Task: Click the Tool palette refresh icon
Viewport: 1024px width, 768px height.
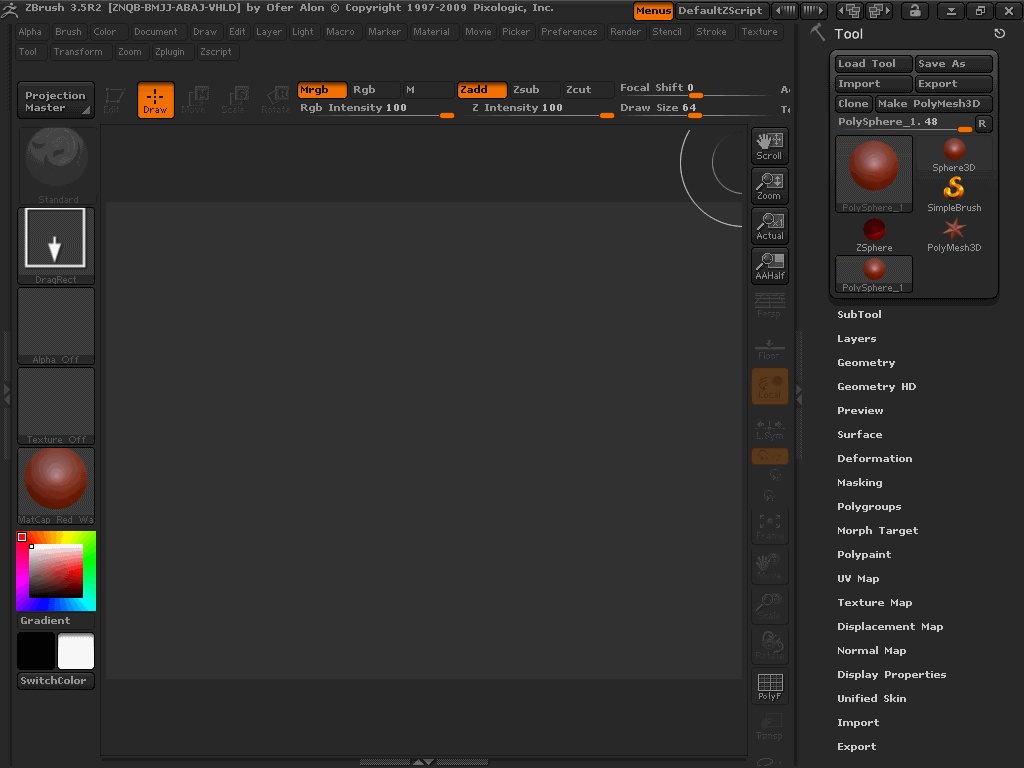Action: (x=999, y=33)
